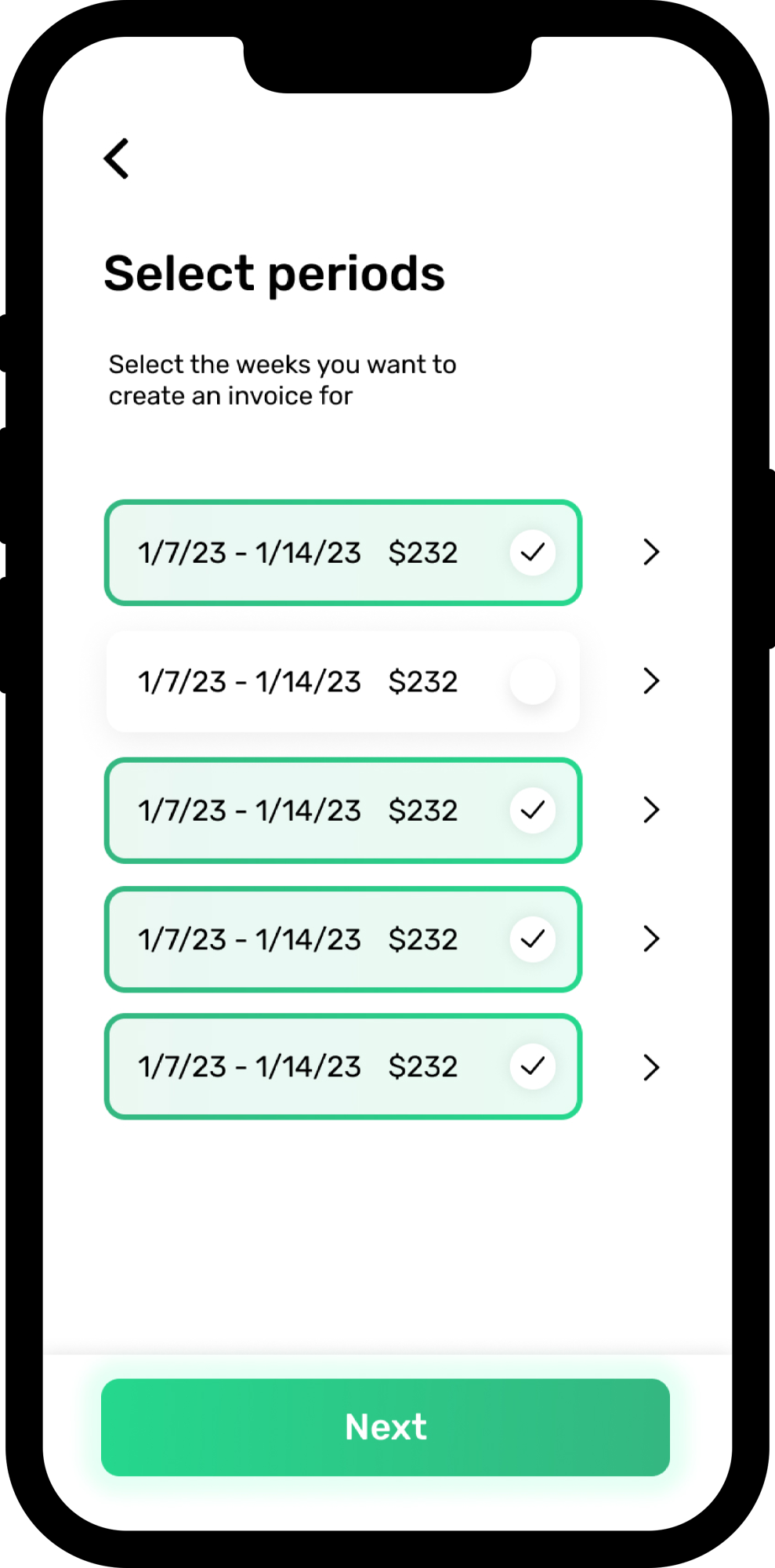The width and height of the screenshot is (775, 1568).
Task: Click the right chevron beside the fourth period row
Action: pos(650,938)
